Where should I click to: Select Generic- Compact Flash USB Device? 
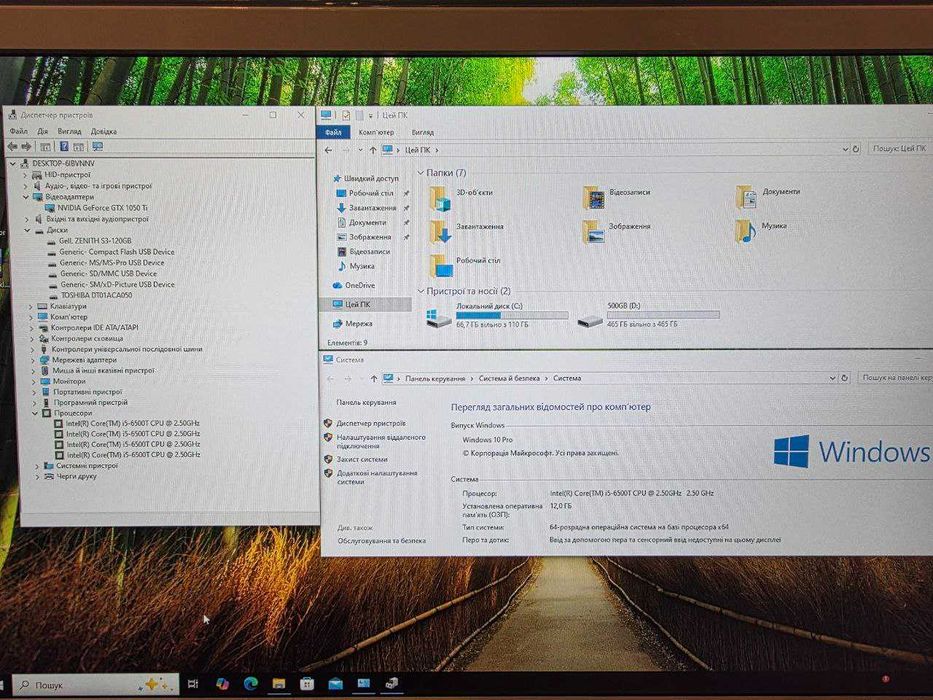(x=117, y=251)
